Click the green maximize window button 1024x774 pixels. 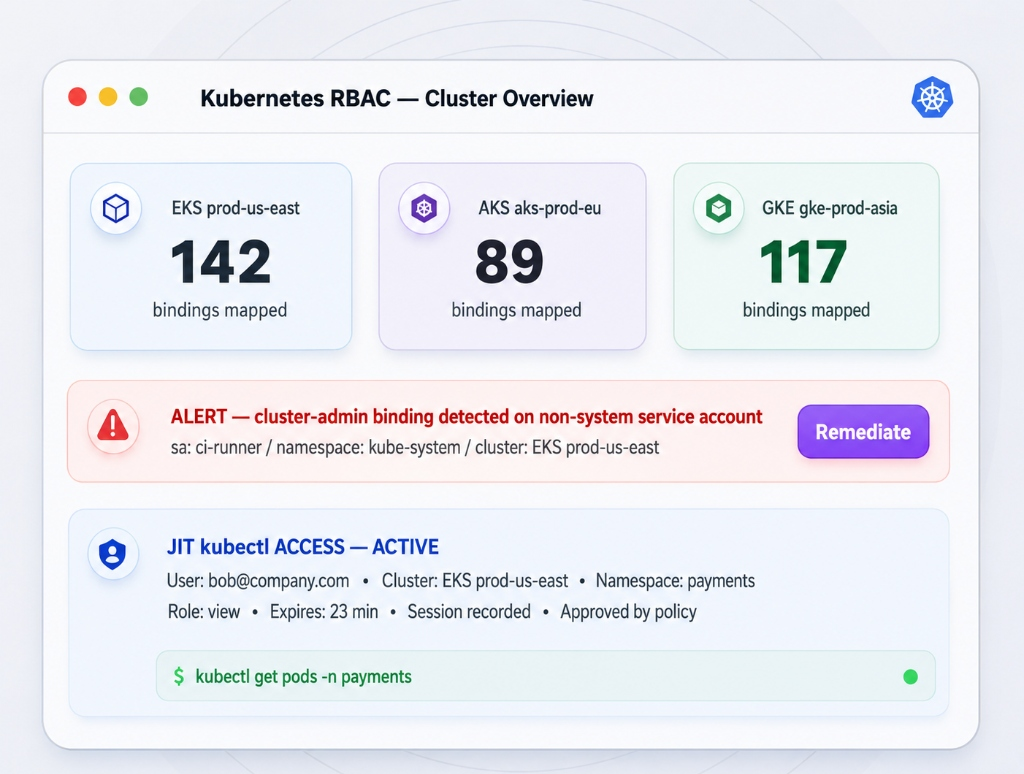coord(138,97)
